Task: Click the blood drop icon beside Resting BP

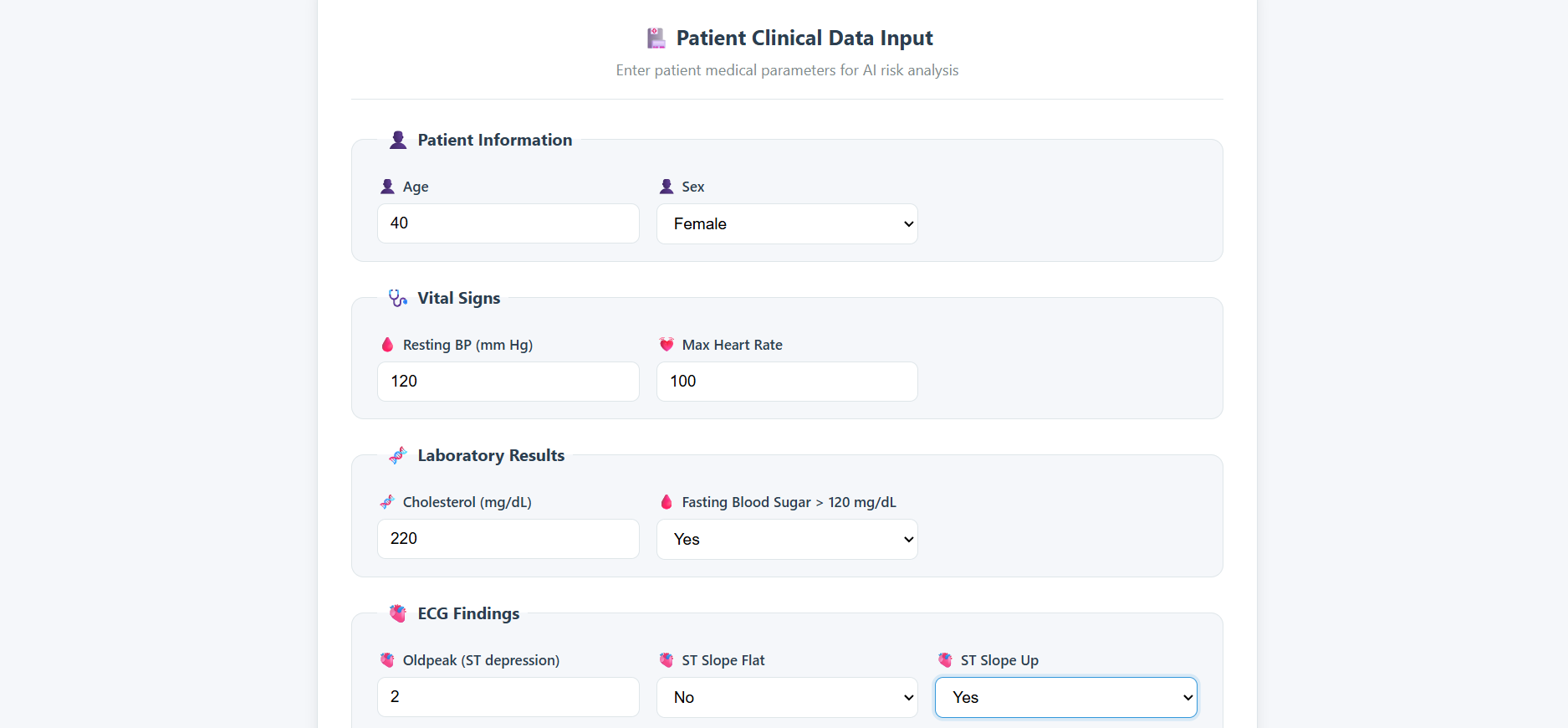Action: (387, 345)
